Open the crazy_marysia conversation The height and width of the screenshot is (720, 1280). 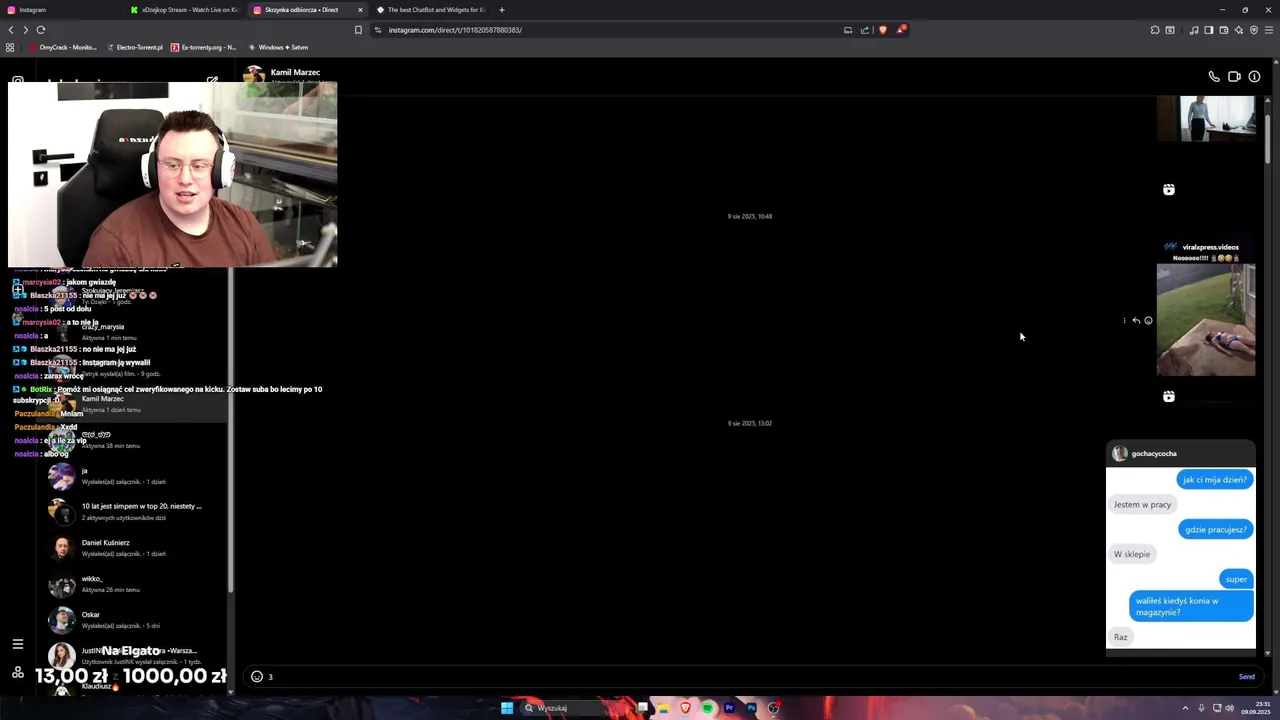pos(130,332)
